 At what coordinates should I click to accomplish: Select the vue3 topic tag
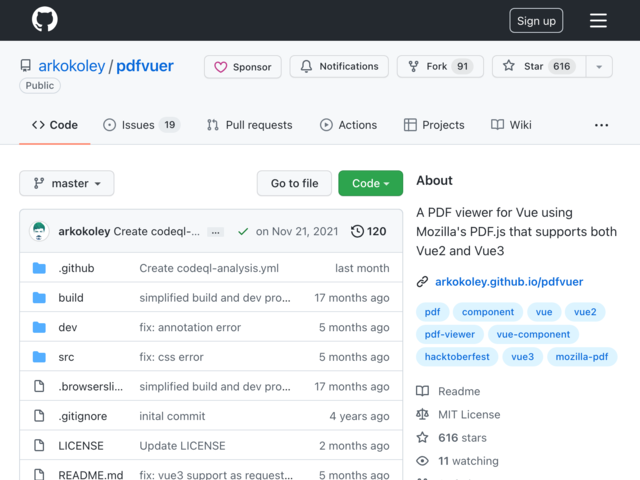522,357
